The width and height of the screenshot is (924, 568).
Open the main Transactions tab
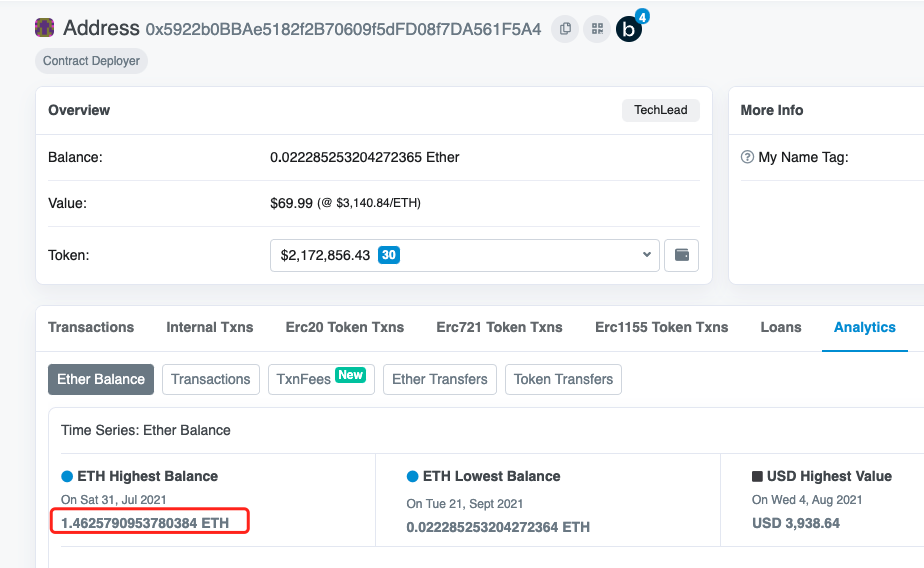[91, 327]
